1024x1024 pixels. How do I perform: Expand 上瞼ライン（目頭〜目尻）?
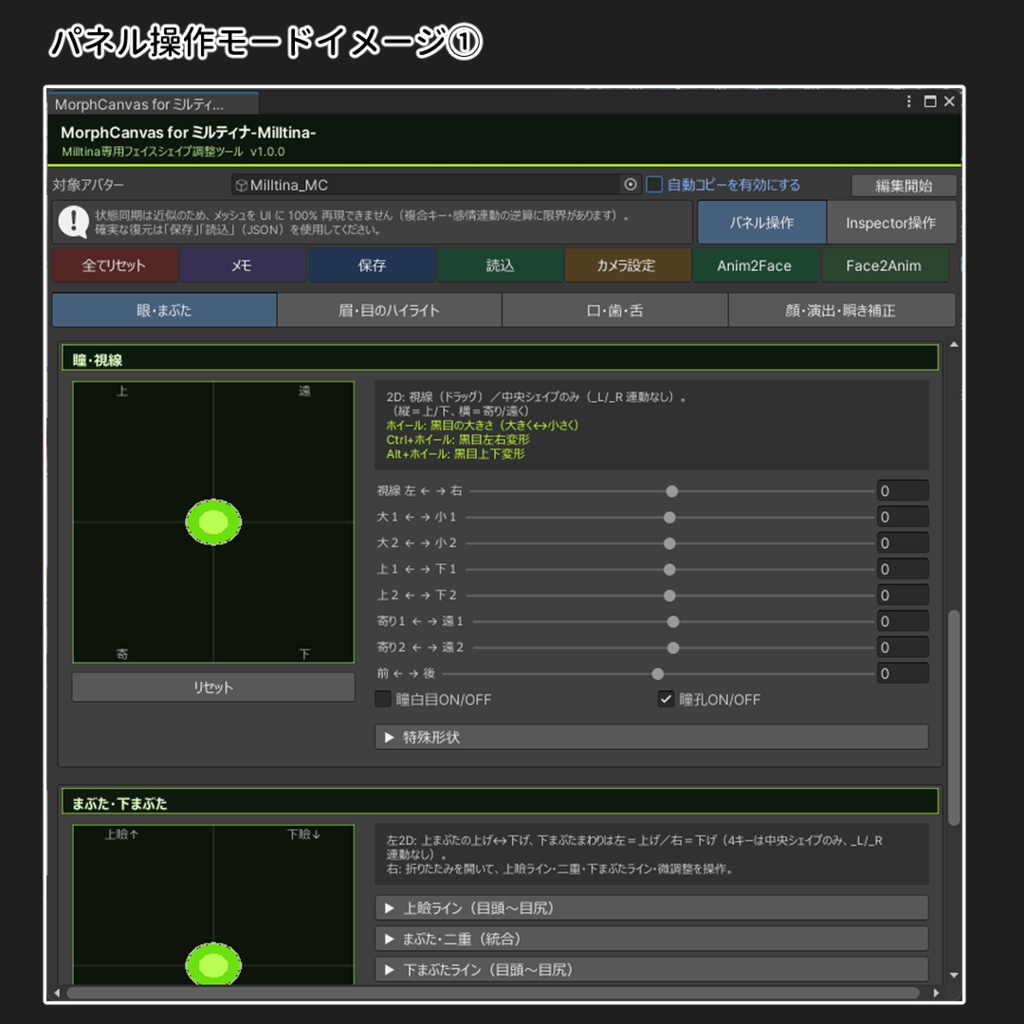click(x=390, y=908)
